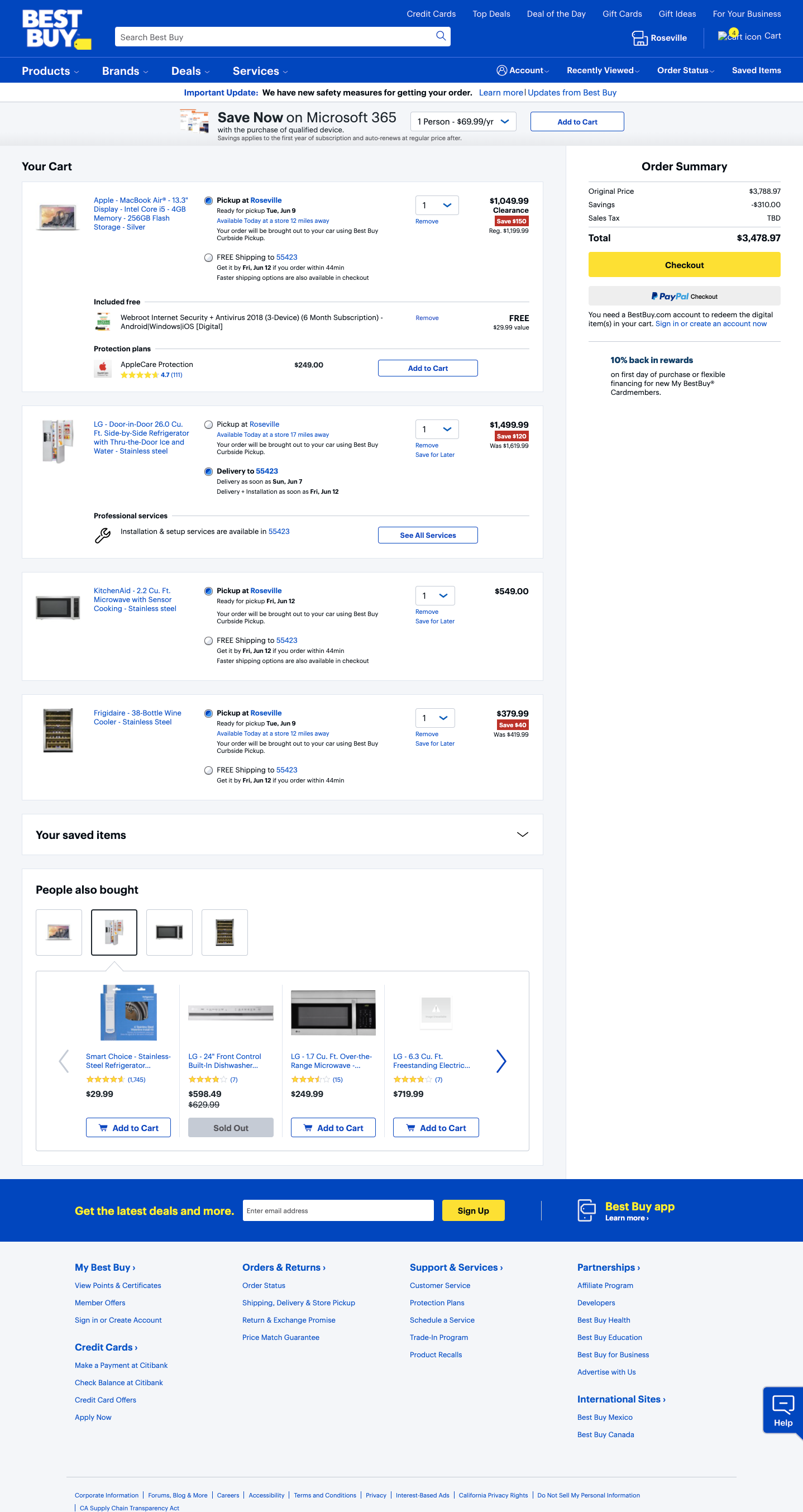This screenshot has width=803, height=1512.
Task: Add AppleCare Protection to cart
Action: tap(427, 368)
